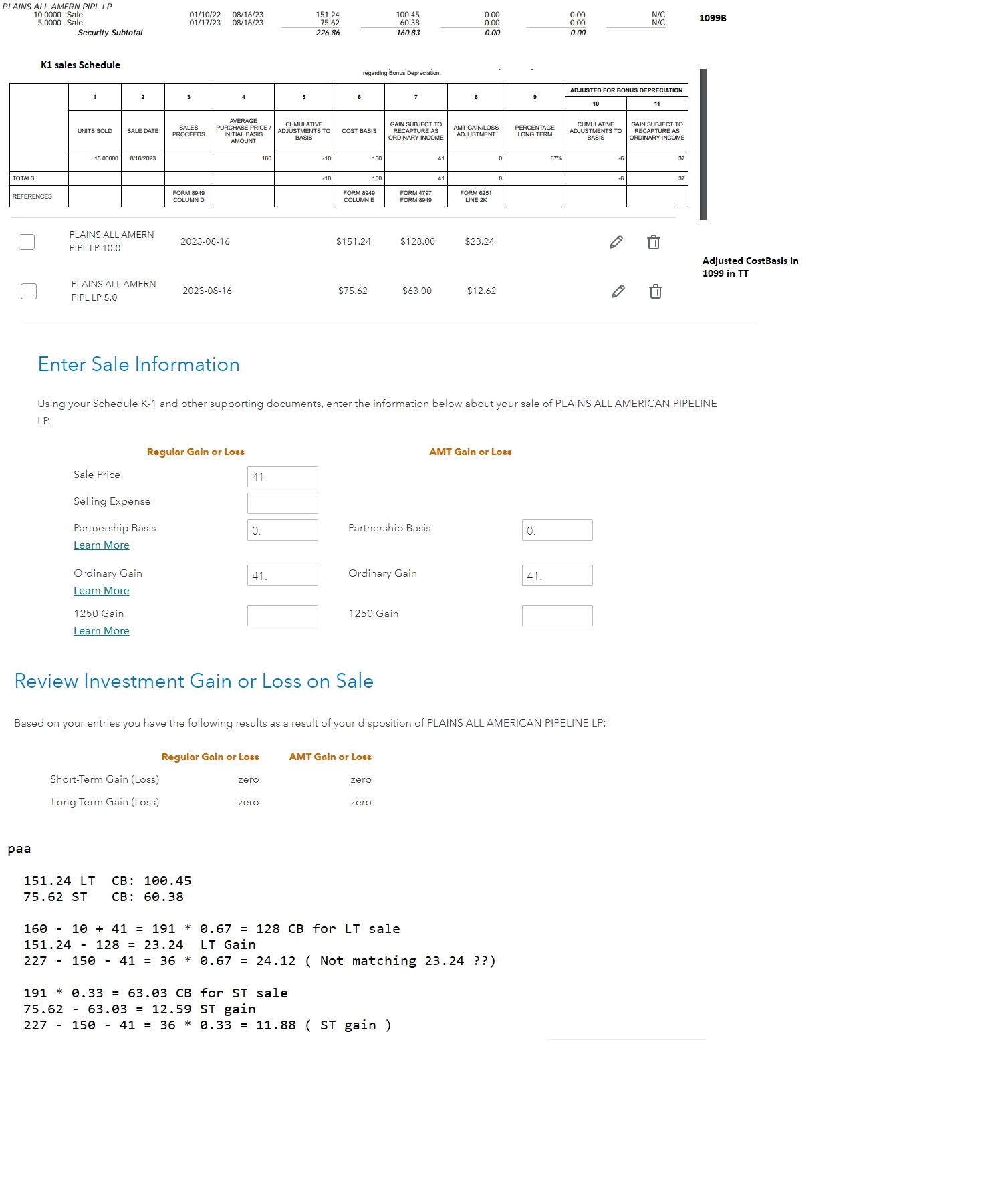Check the box for PIPL LP 10.0 row
Viewport: 1008px width, 1183px height.
(27, 242)
